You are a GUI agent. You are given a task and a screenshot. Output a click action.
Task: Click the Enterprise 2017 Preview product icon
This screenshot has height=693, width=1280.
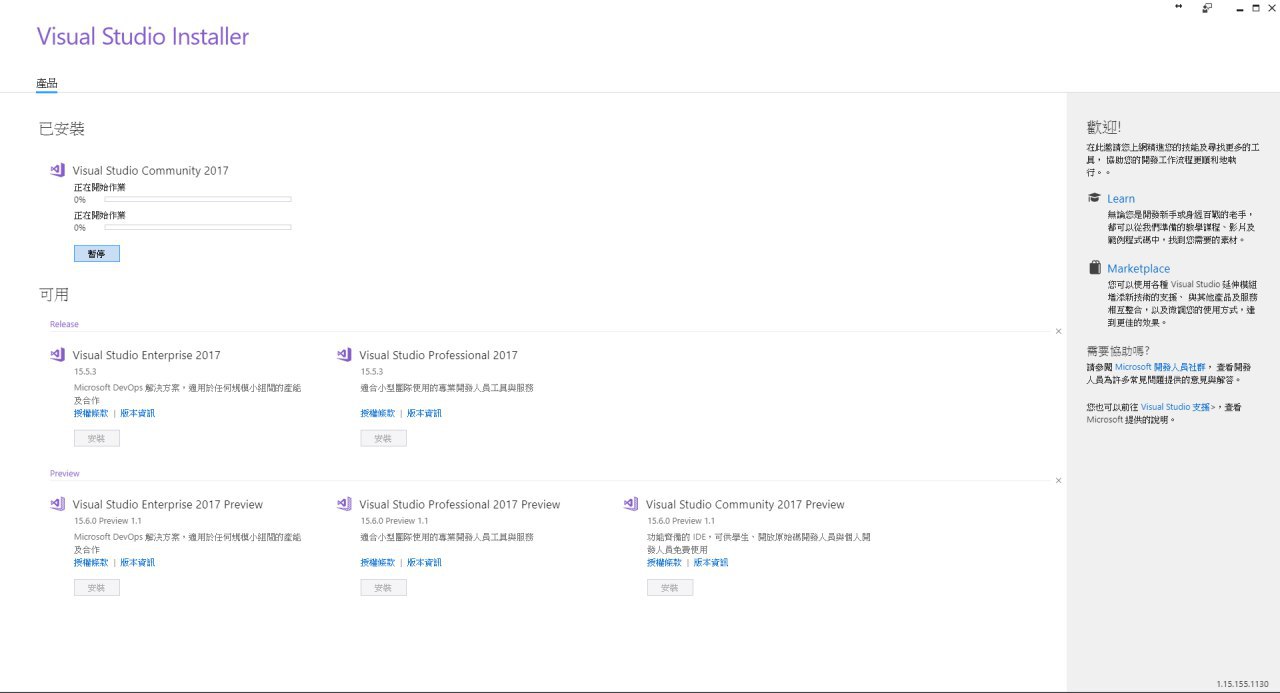point(57,504)
